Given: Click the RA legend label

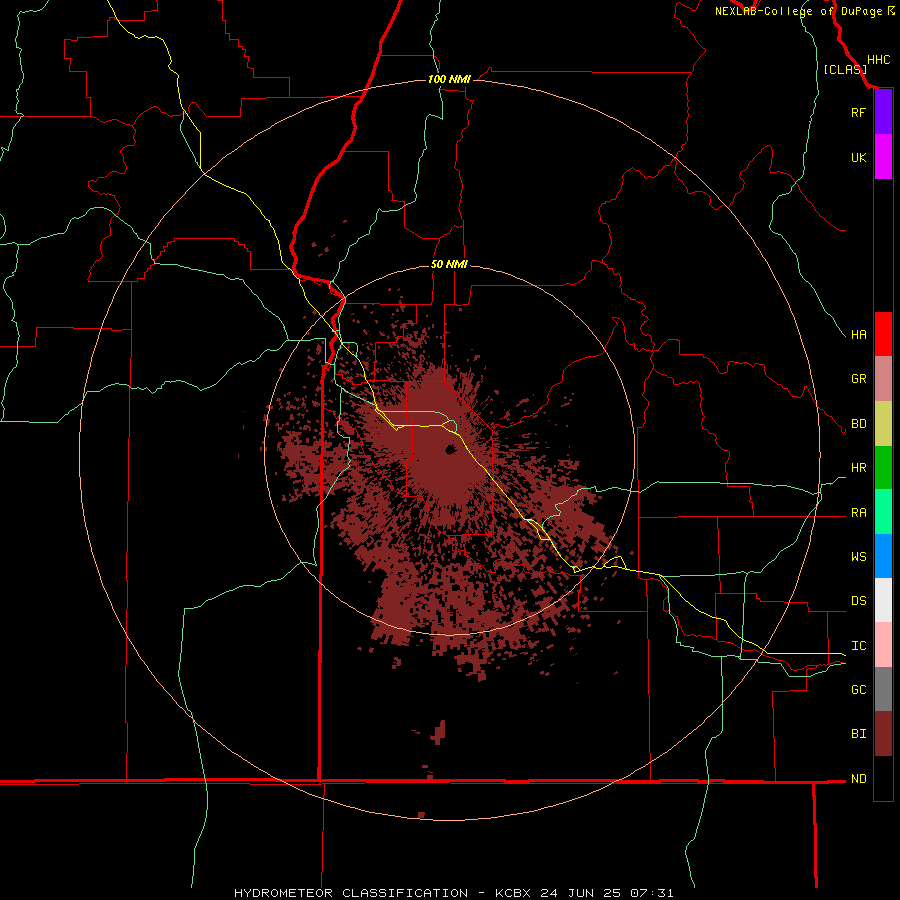Looking at the screenshot, I should (858, 513).
